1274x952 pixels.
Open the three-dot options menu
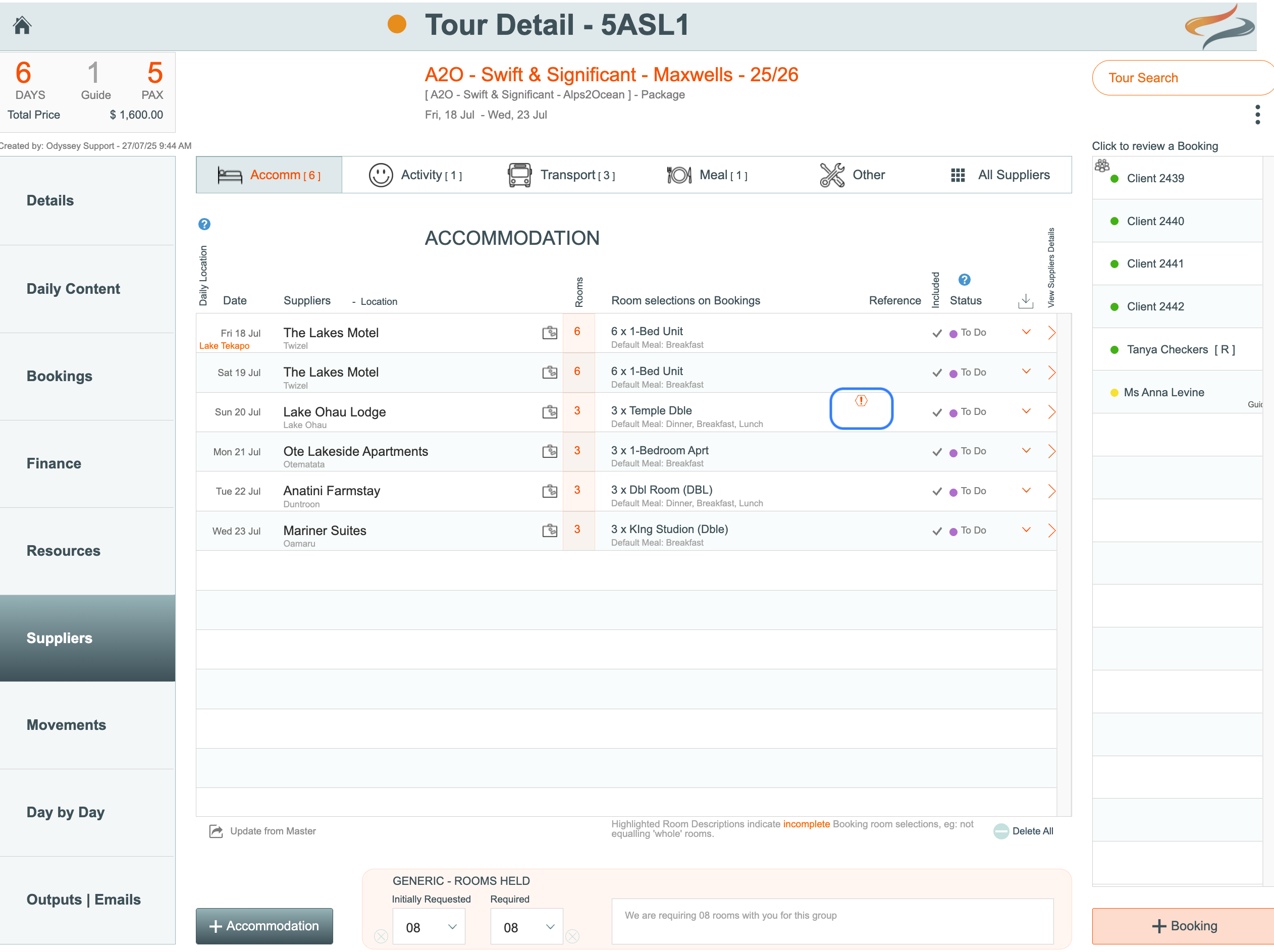[x=1257, y=115]
